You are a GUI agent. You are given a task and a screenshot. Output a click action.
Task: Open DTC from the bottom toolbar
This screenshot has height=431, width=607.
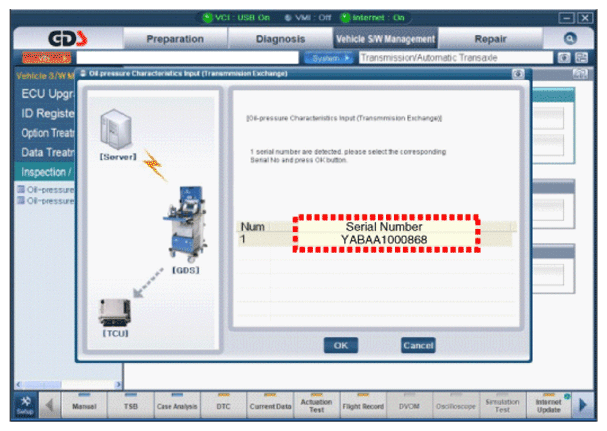coord(223,405)
